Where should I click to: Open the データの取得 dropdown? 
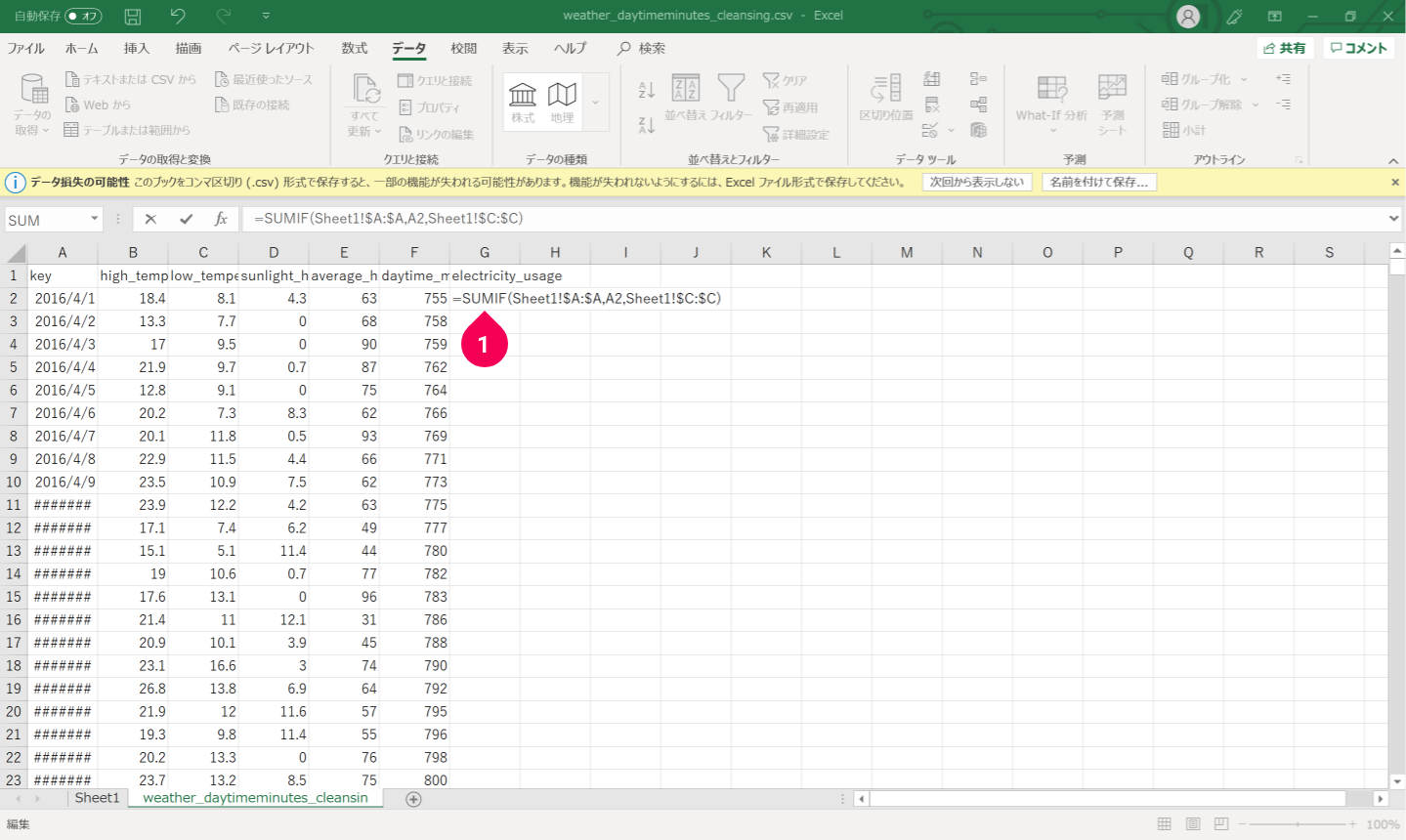[33, 104]
